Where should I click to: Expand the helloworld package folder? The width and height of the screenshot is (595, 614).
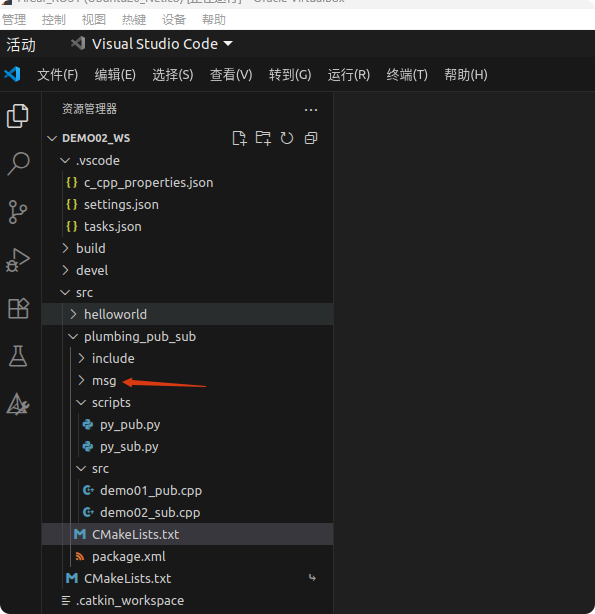point(73,314)
